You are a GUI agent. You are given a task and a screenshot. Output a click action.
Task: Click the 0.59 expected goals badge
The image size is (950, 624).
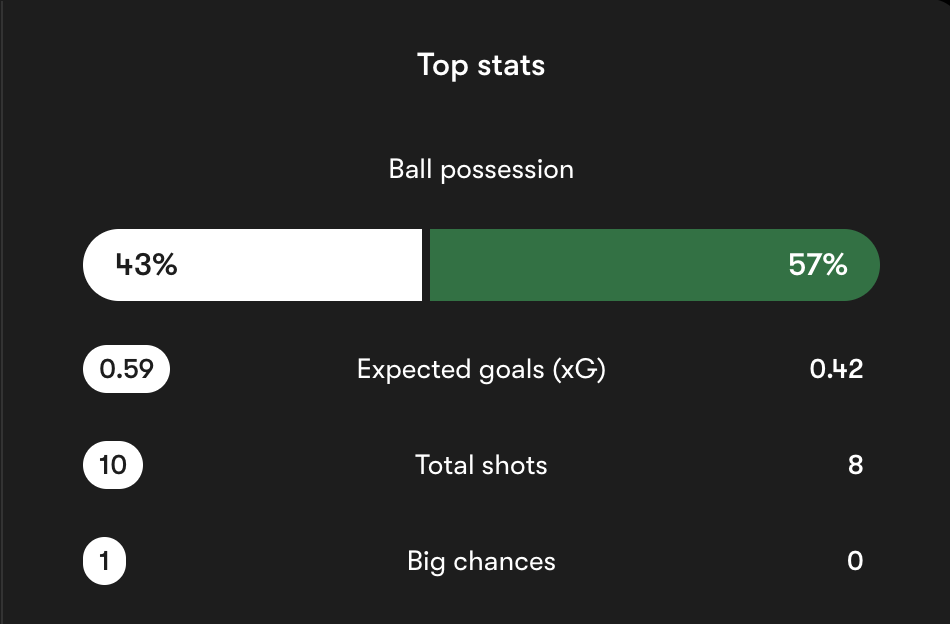tap(126, 369)
